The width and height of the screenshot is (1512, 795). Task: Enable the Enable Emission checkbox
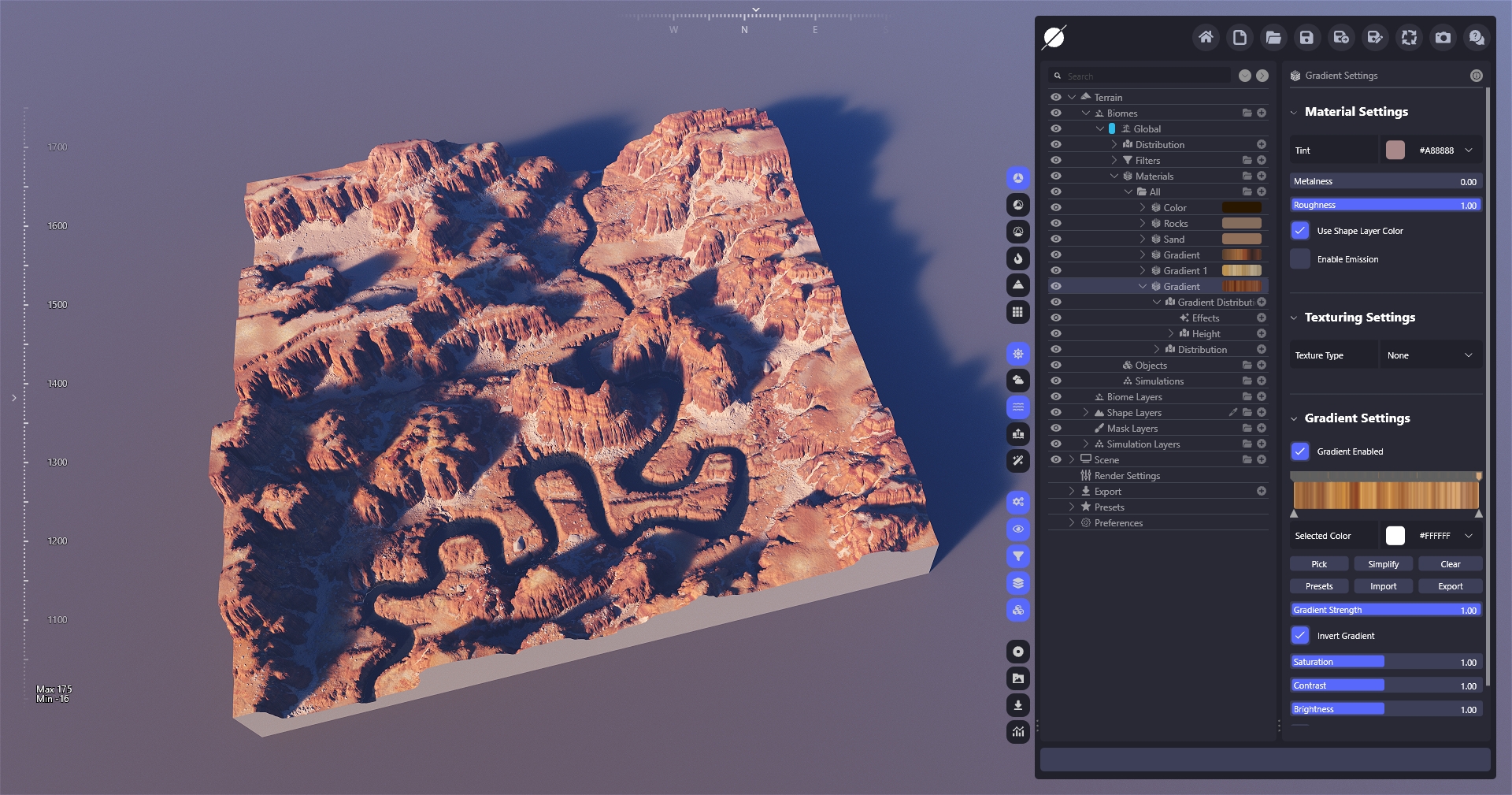(x=1300, y=259)
